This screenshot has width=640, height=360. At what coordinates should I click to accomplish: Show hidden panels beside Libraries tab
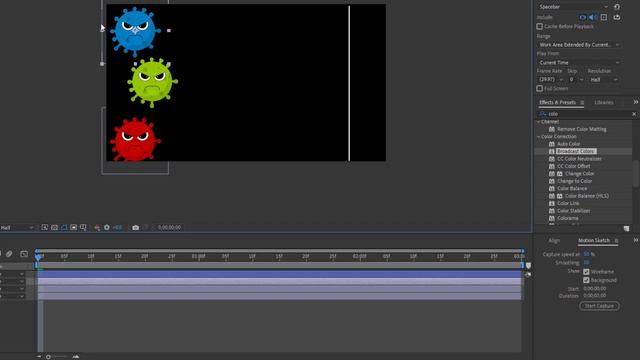pyautogui.click(x=636, y=102)
